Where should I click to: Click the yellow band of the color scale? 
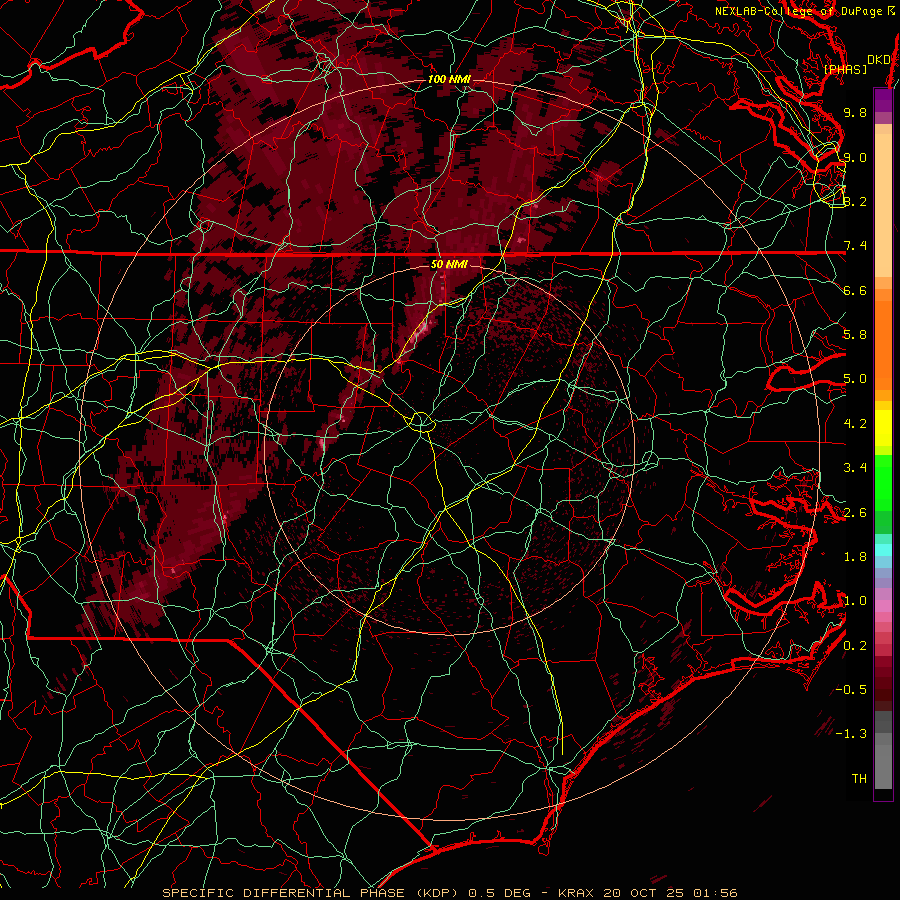pyautogui.click(x=883, y=428)
